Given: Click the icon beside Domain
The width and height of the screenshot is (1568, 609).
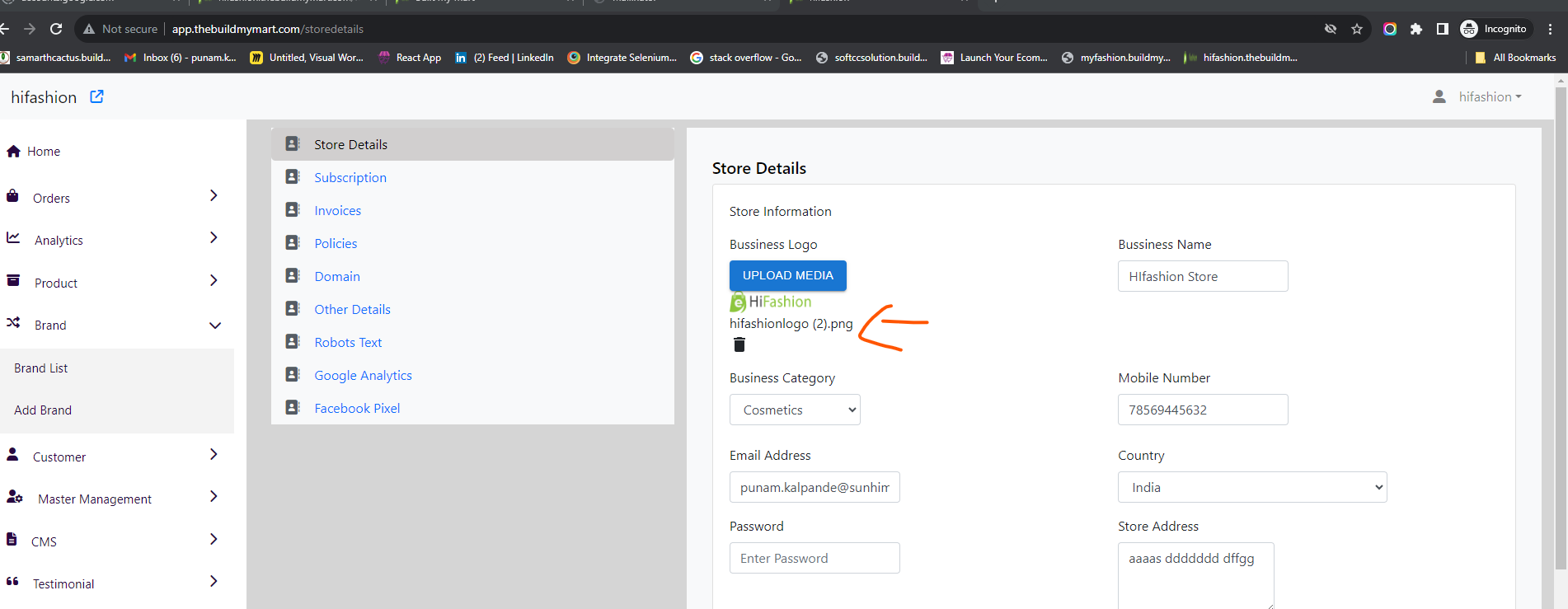Looking at the screenshot, I should (x=293, y=275).
